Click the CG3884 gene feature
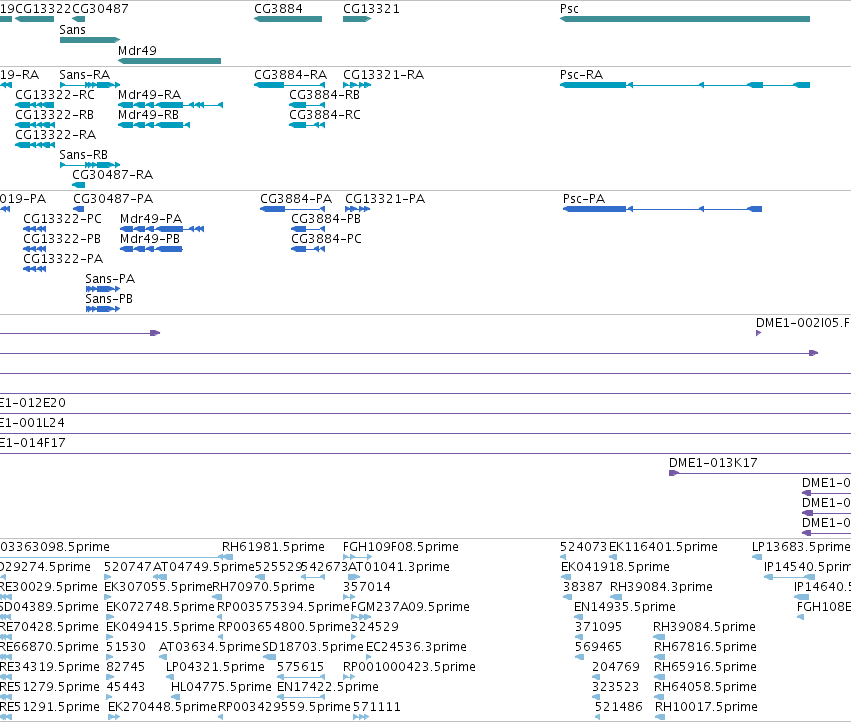Screen dimensions: 851x722 pos(288,19)
